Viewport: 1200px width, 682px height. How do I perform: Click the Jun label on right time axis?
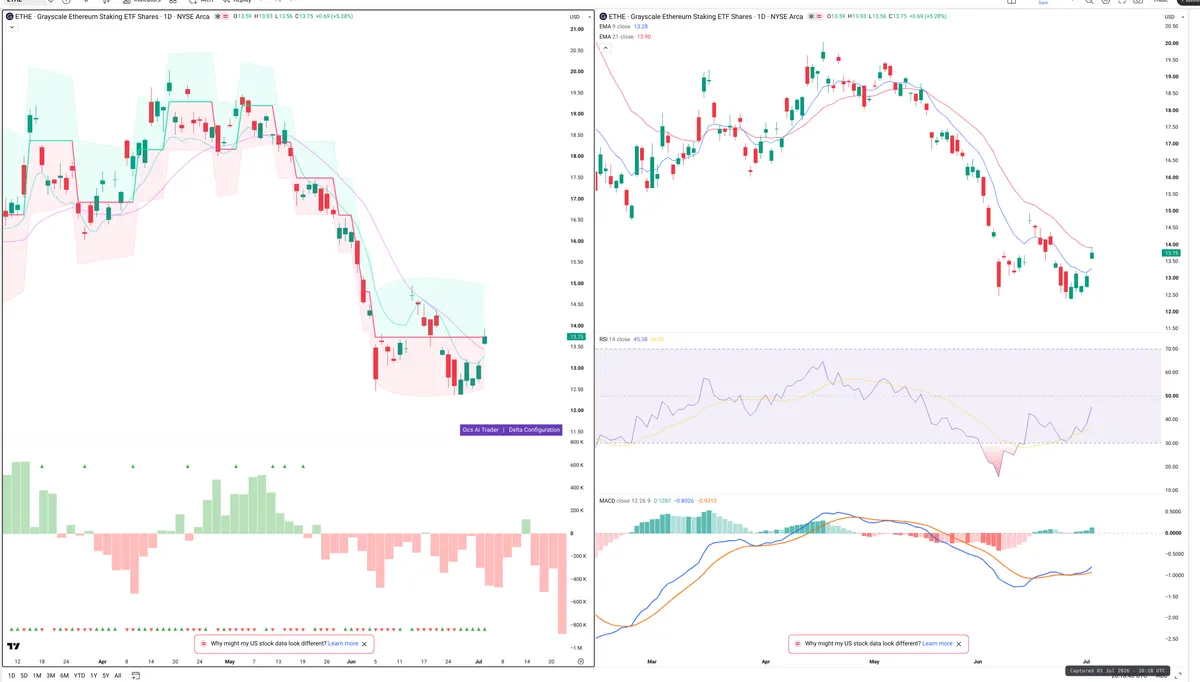978,662
